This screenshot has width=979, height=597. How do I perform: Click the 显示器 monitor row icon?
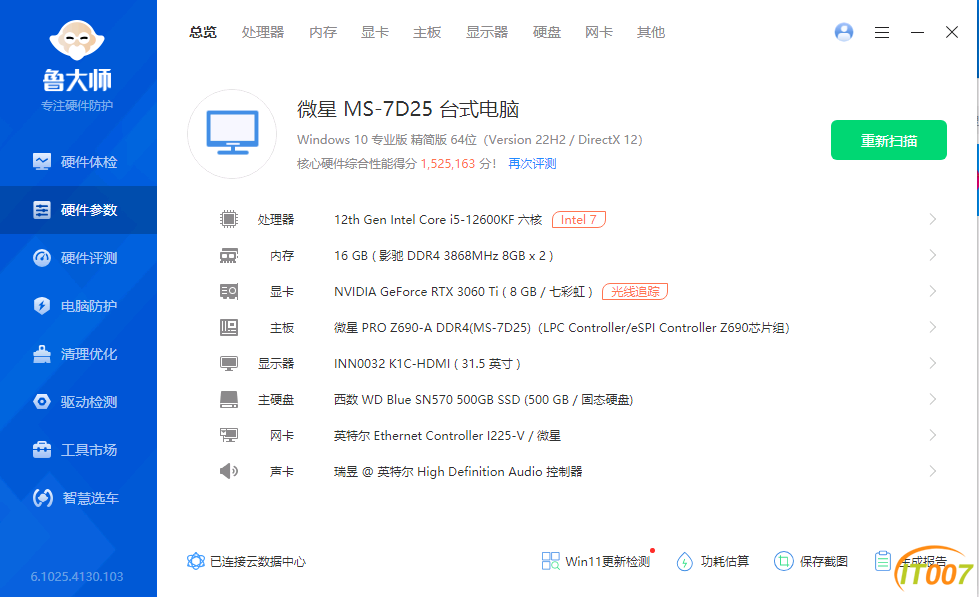click(x=229, y=363)
